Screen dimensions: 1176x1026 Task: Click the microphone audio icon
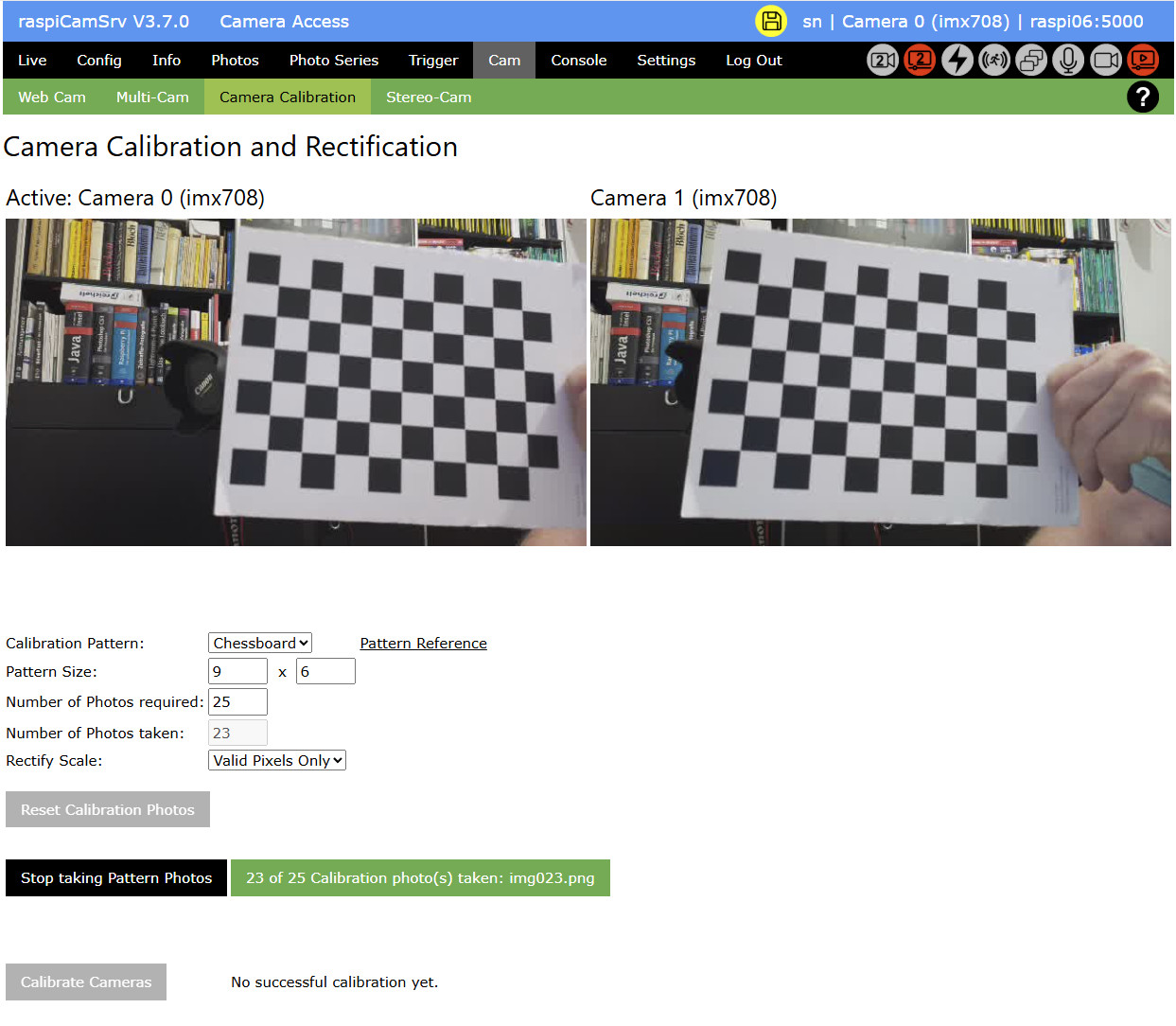1068,61
